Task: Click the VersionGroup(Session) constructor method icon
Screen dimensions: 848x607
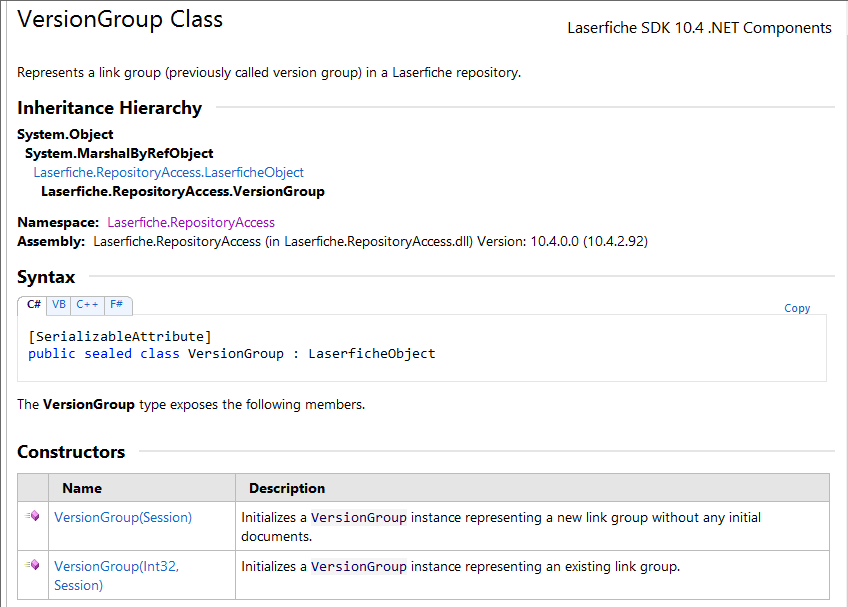Action: pos(32,516)
